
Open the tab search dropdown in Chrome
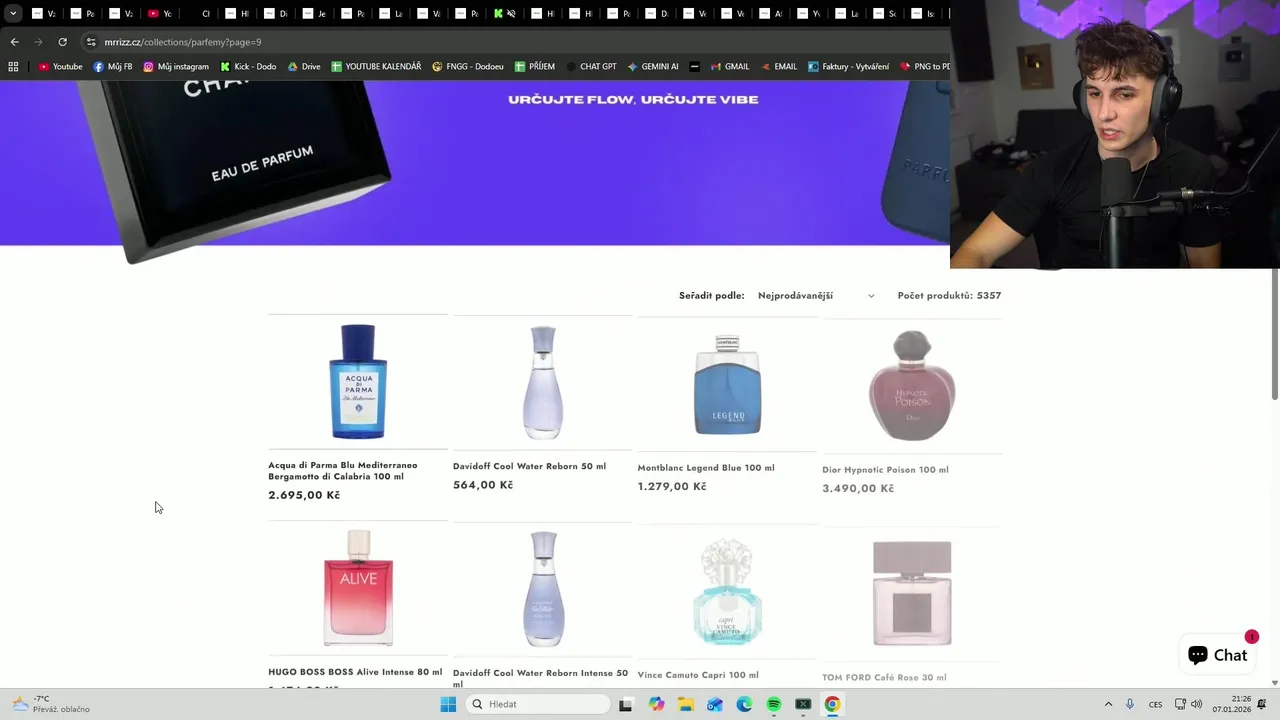tap(13, 14)
